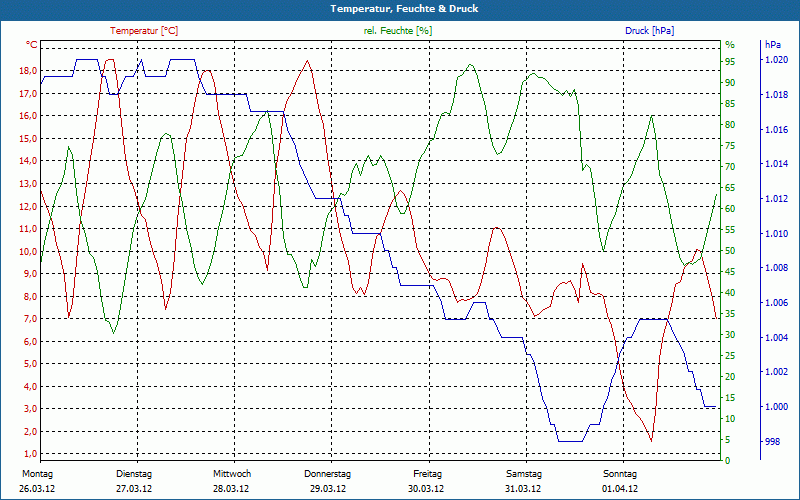Click the date '30.03.12'
Image resolution: width=800 pixels, height=500 pixels.
426,489
